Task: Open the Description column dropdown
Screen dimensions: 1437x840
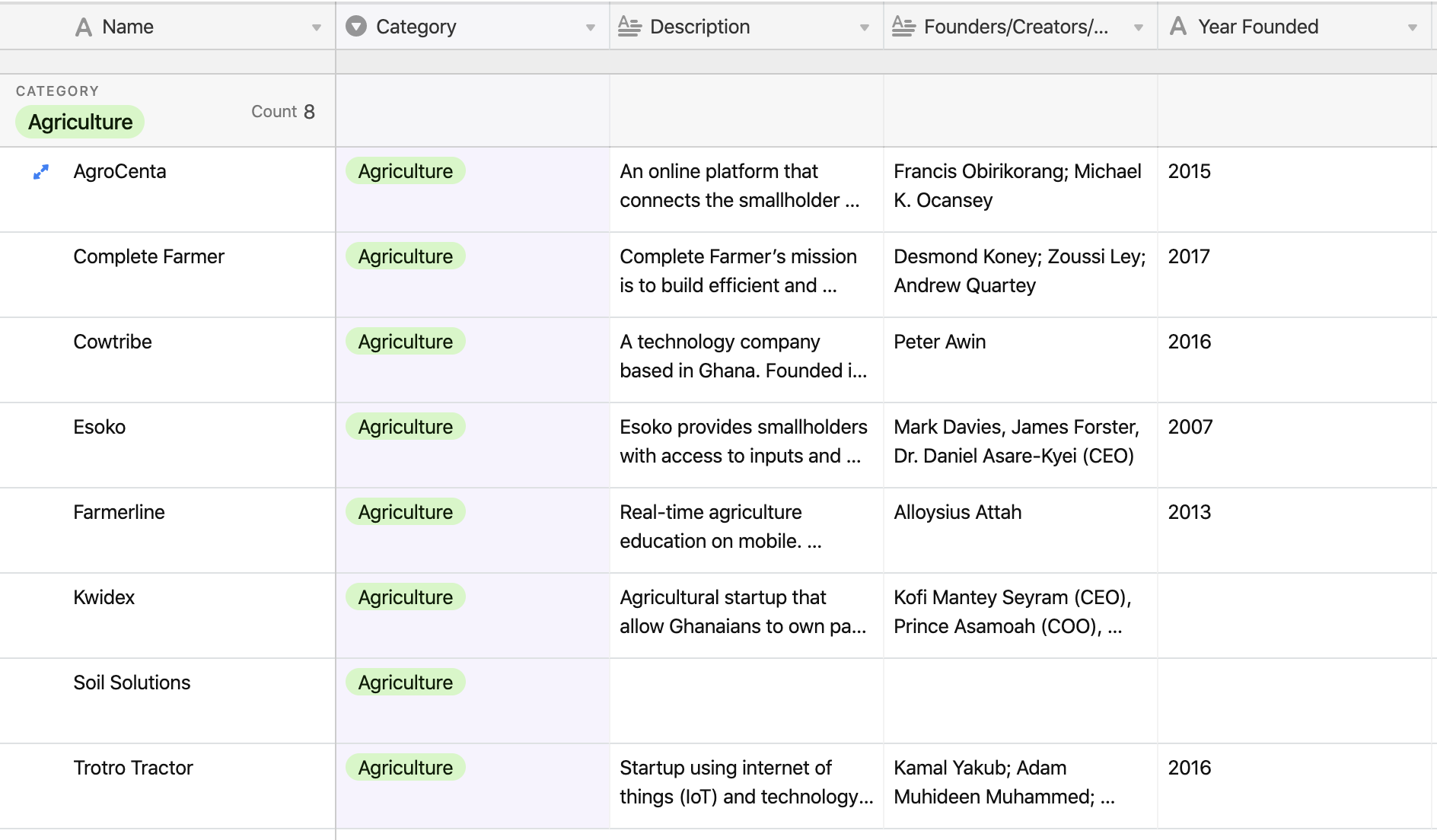Action: tap(864, 27)
